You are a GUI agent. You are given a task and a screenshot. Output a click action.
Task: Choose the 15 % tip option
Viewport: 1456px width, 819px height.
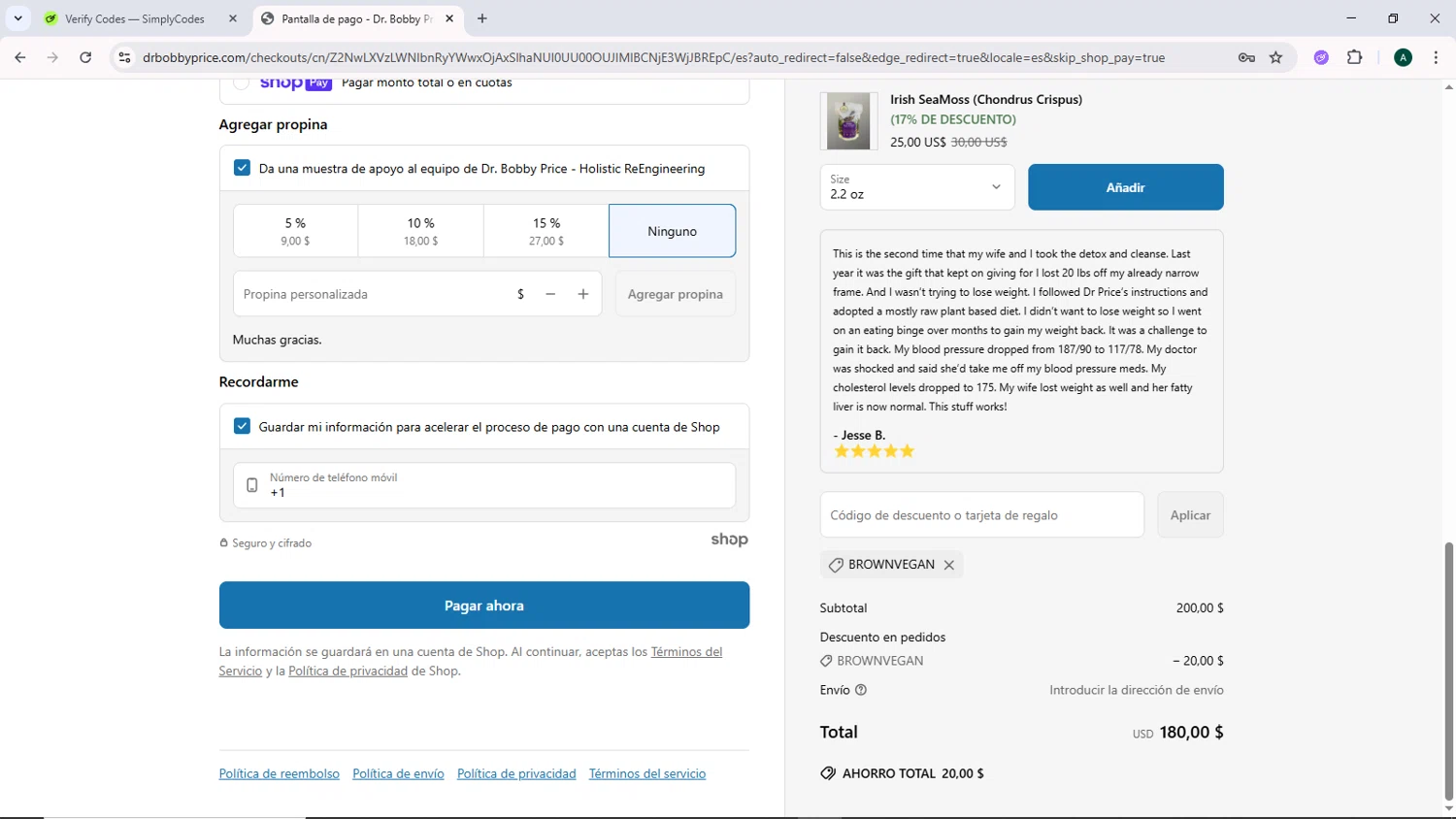pyautogui.click(x=546, y=231)
